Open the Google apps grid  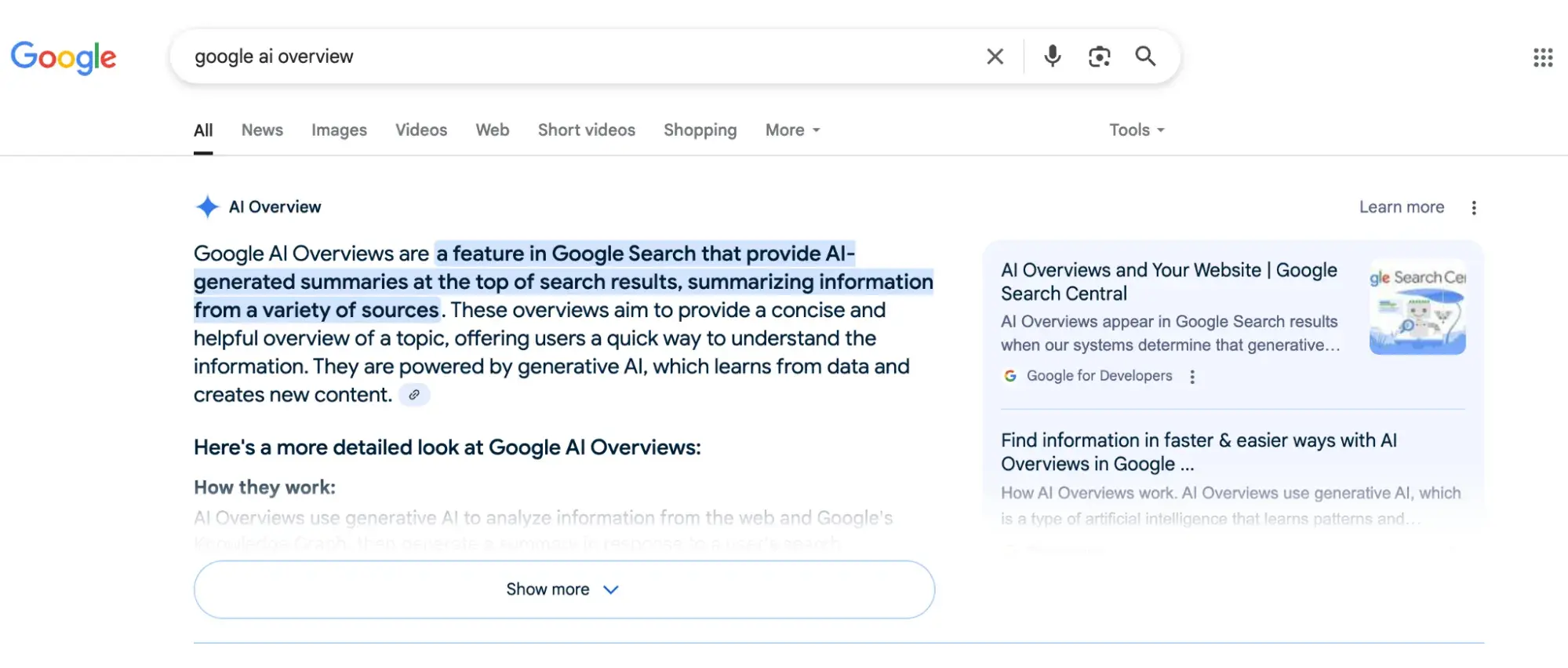(1542, 57)
